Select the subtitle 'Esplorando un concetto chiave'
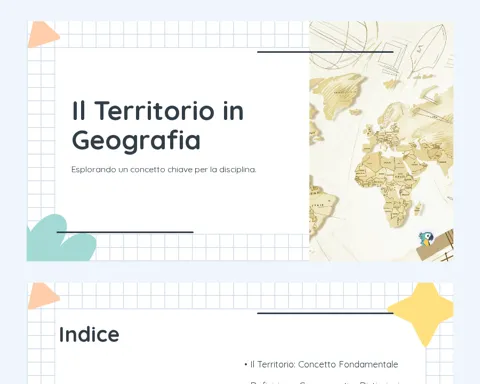 pyautogui.click(x=164, y=169)
